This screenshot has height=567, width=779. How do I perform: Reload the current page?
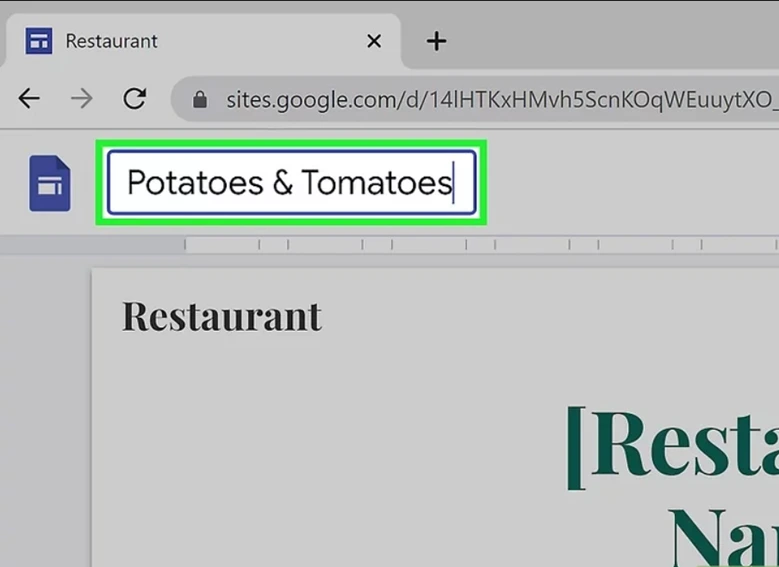[134, 98]
